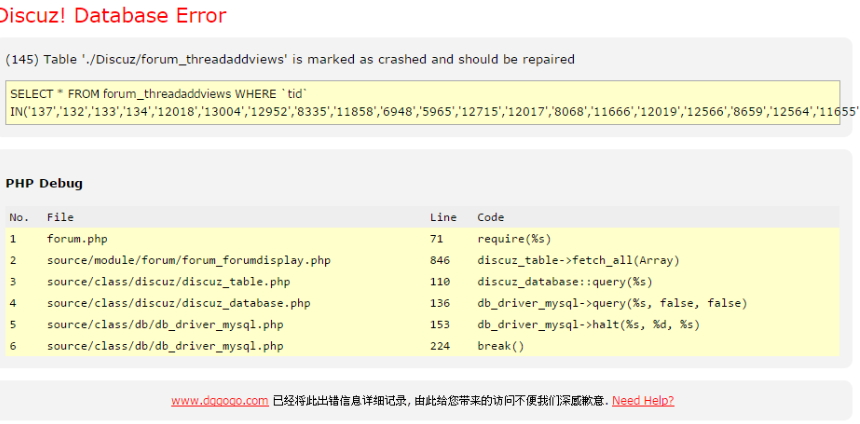Viewport: 860px width, 424px height.
Task: Click line number 224
Action: (x=440, y=346)
